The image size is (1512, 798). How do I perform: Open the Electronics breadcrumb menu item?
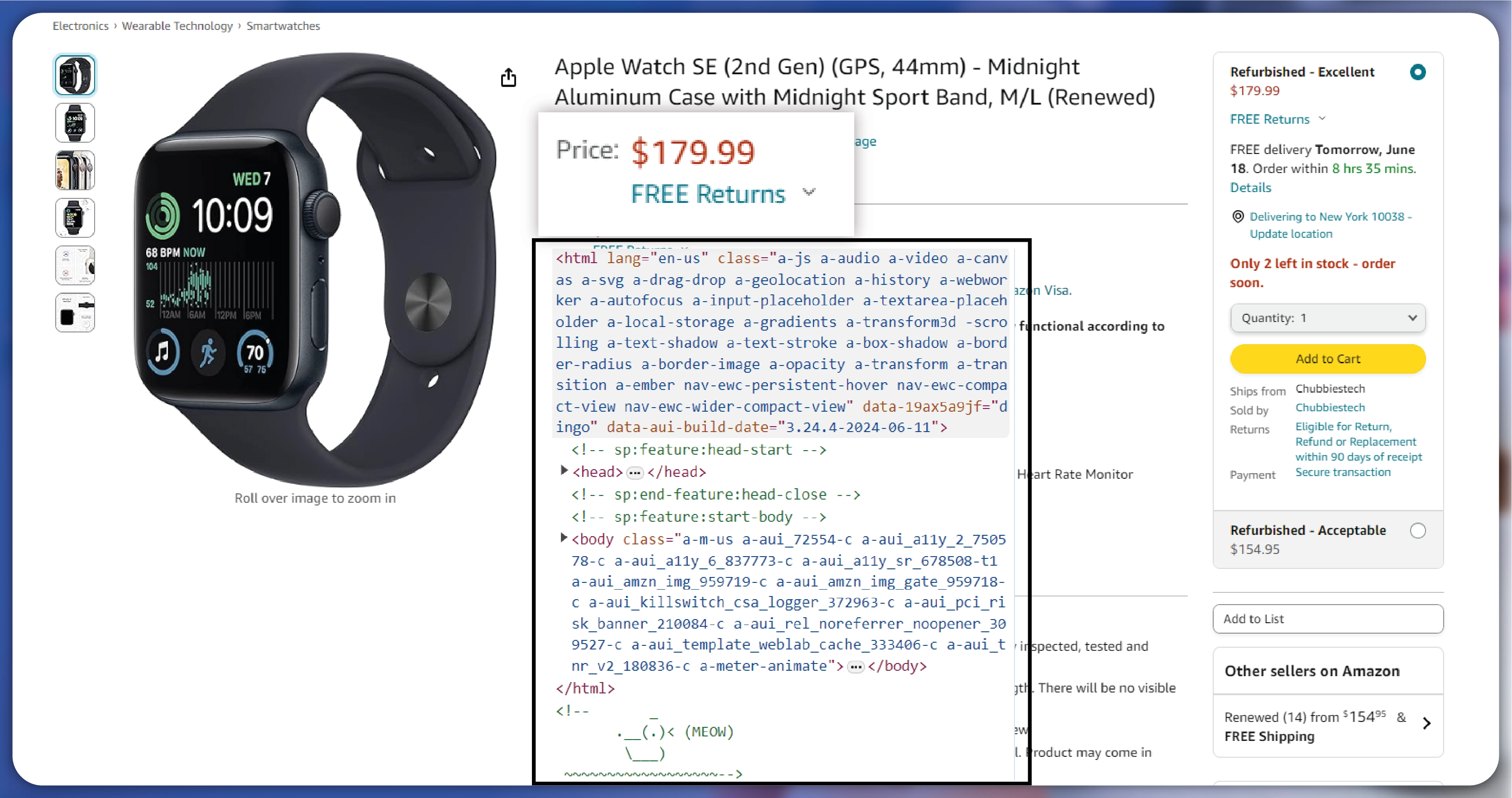point(80,26)
